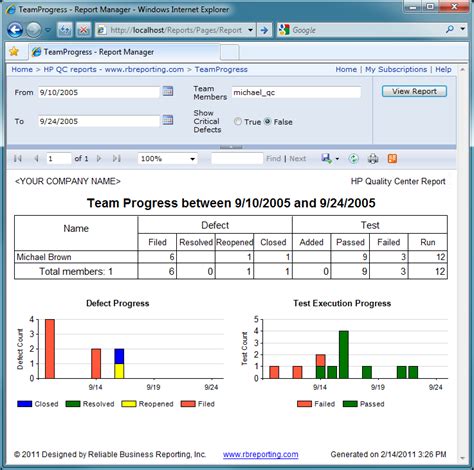The height and width of the screenshot is (470, 474).
Task: Open the search provider dropdown arrow
Action: tap(463, 29)
